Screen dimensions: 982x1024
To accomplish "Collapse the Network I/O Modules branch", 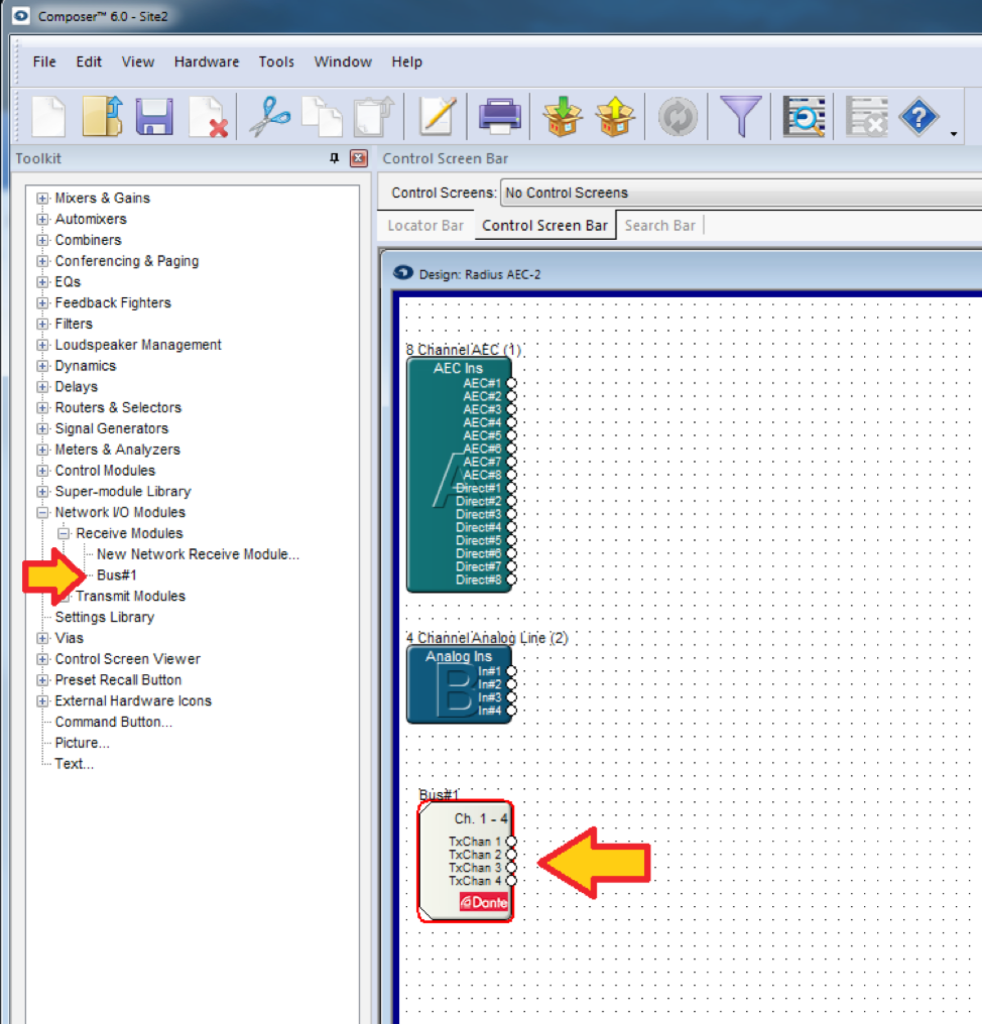I will 41,512.
